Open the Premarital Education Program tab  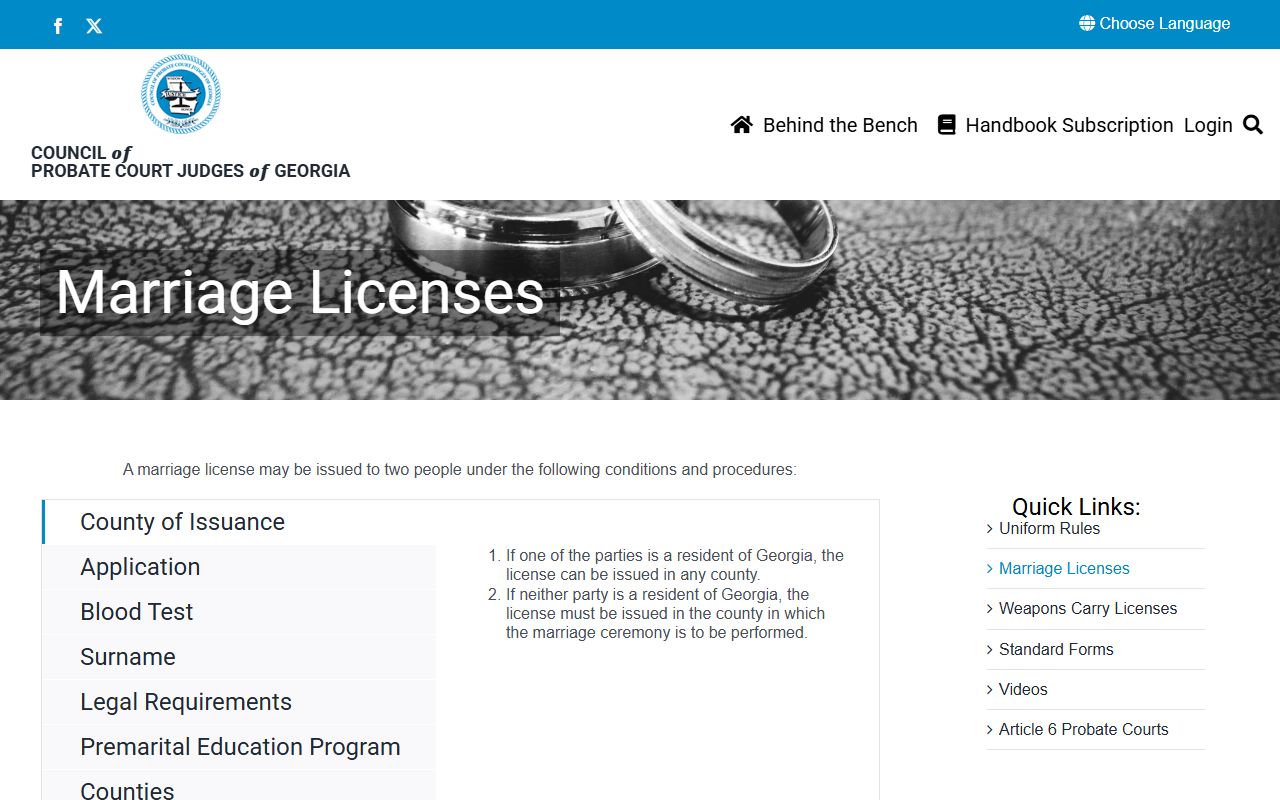(240, 747)
